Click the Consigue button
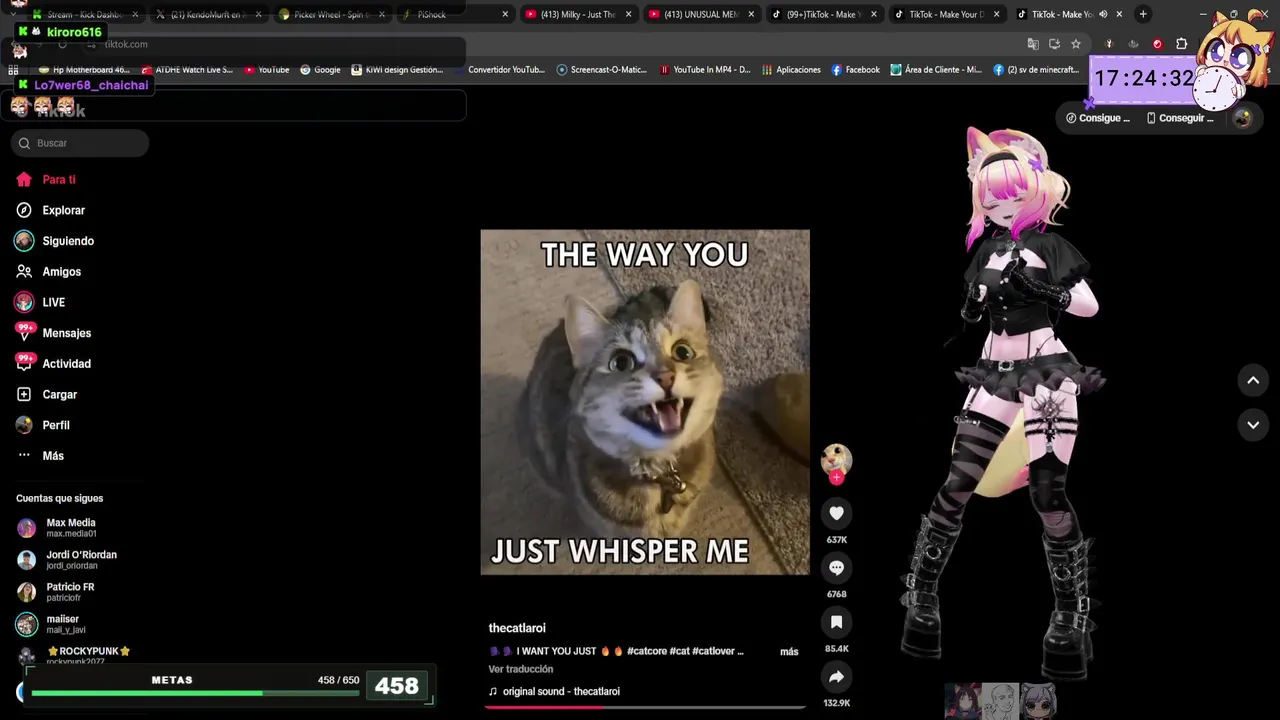The height and width of the screenshot is (720, 1280). click(x=1097, y=118)
